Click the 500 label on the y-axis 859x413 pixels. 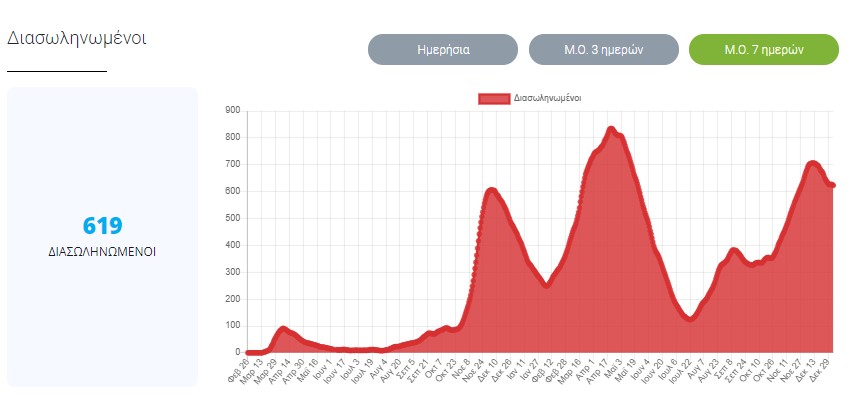point(231,218)
